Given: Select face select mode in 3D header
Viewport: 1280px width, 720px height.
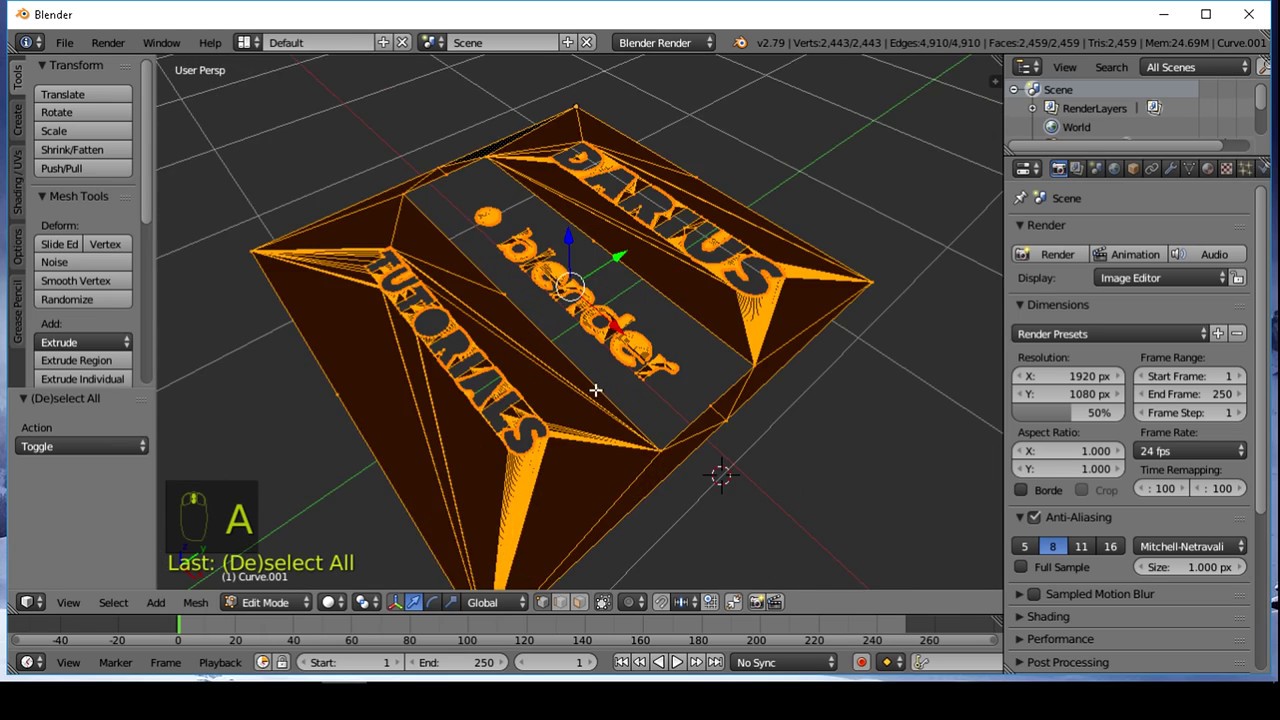Looking at the screenshot, I should click(579, 602).
